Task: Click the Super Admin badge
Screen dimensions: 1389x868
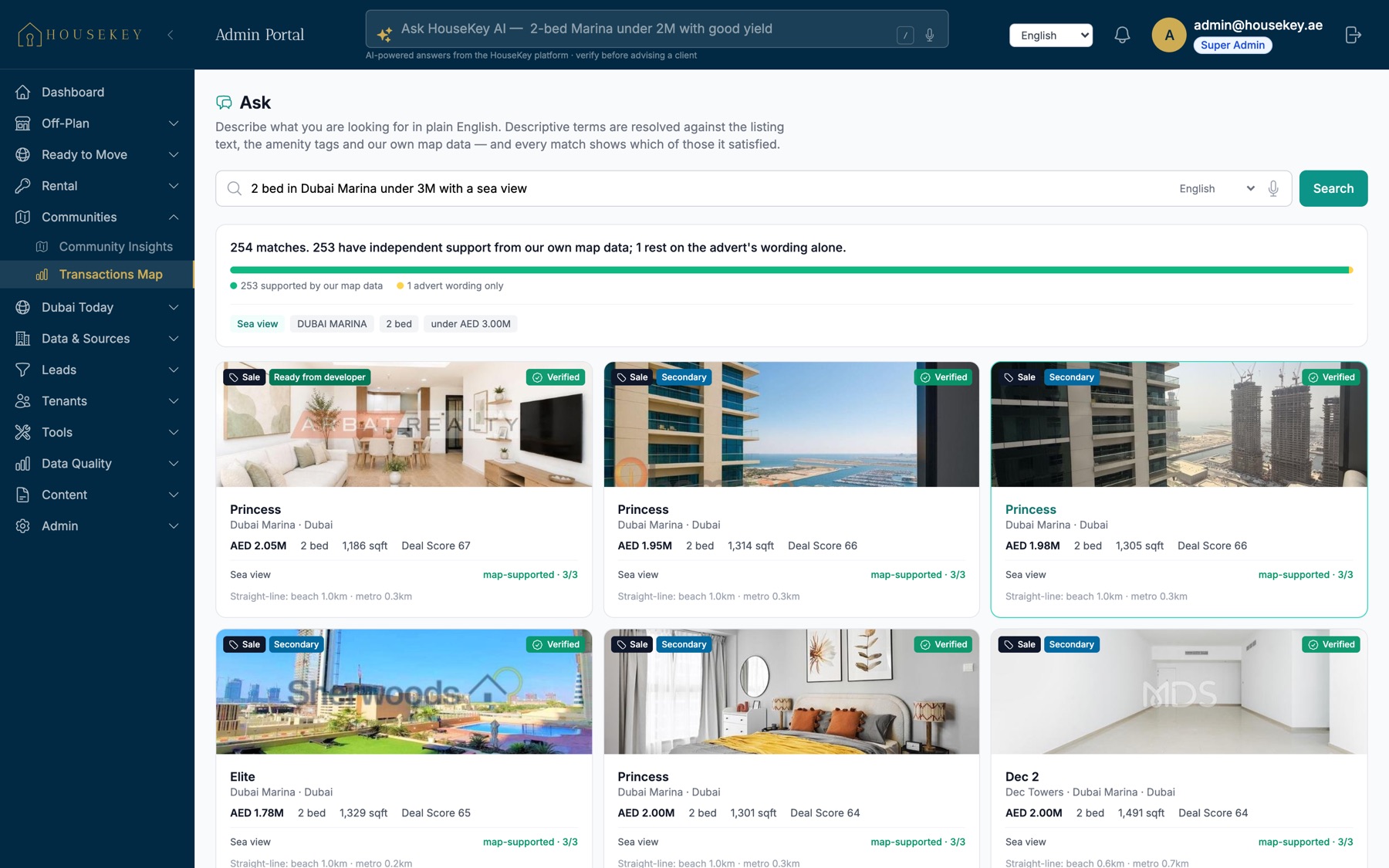Action: coord(1232,45)
